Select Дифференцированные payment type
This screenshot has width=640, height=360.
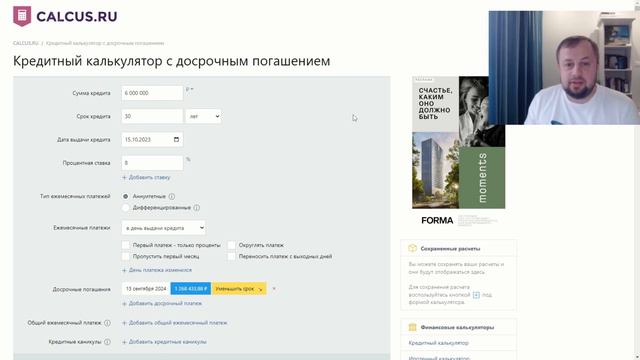(126, 208)
